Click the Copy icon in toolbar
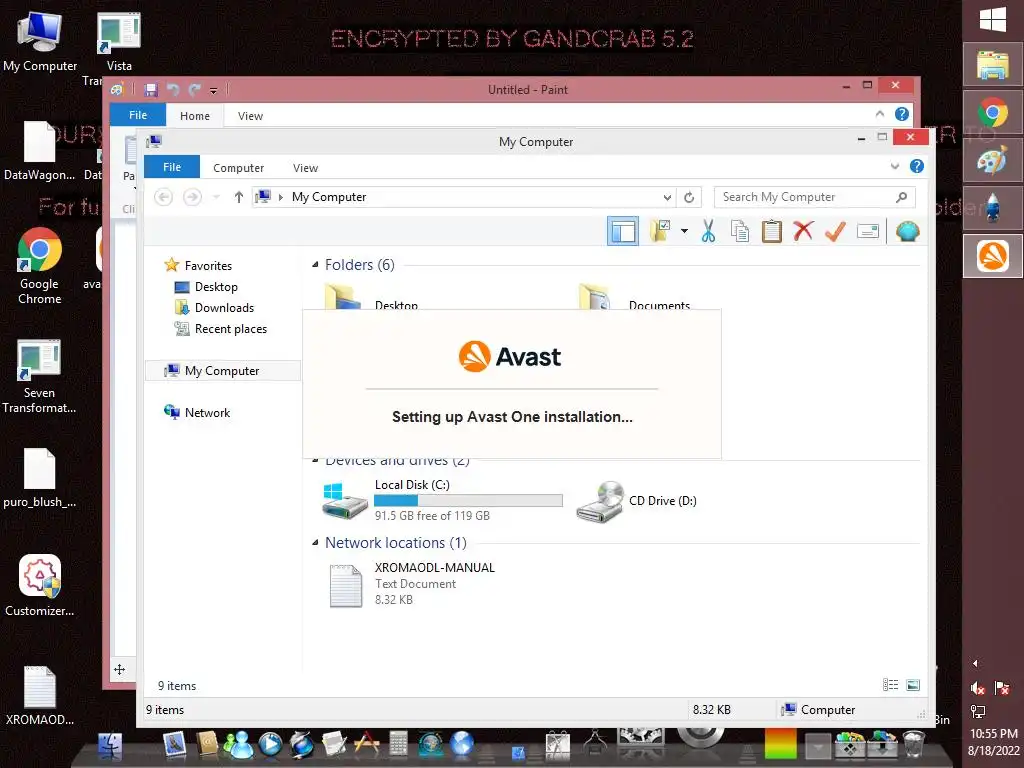This screenshot has height=768, width=1024. coord(740,231)
